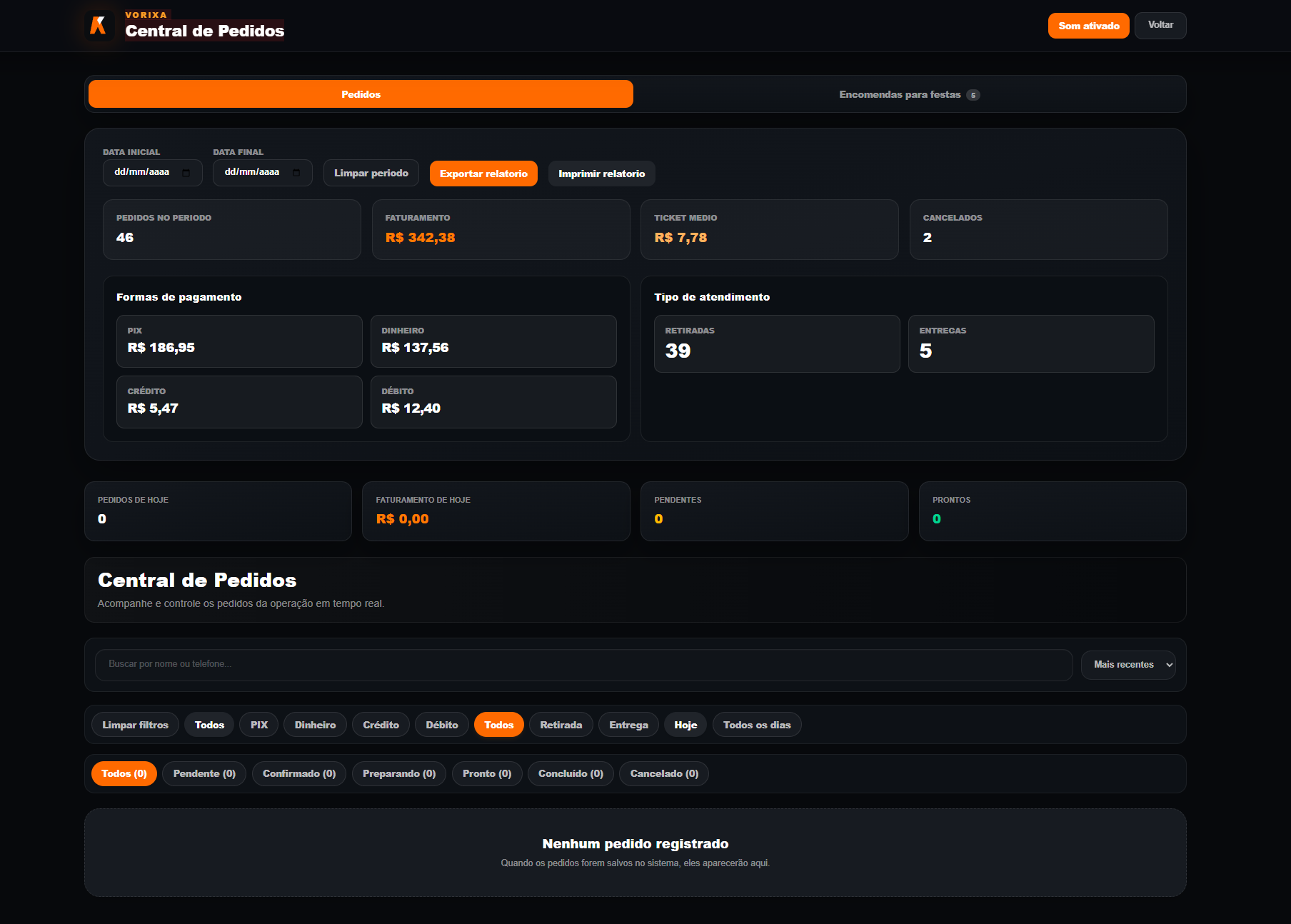Select the Confirmado (0) status tab
This screenshot has height=924, width=1291.
pos(299,774)
